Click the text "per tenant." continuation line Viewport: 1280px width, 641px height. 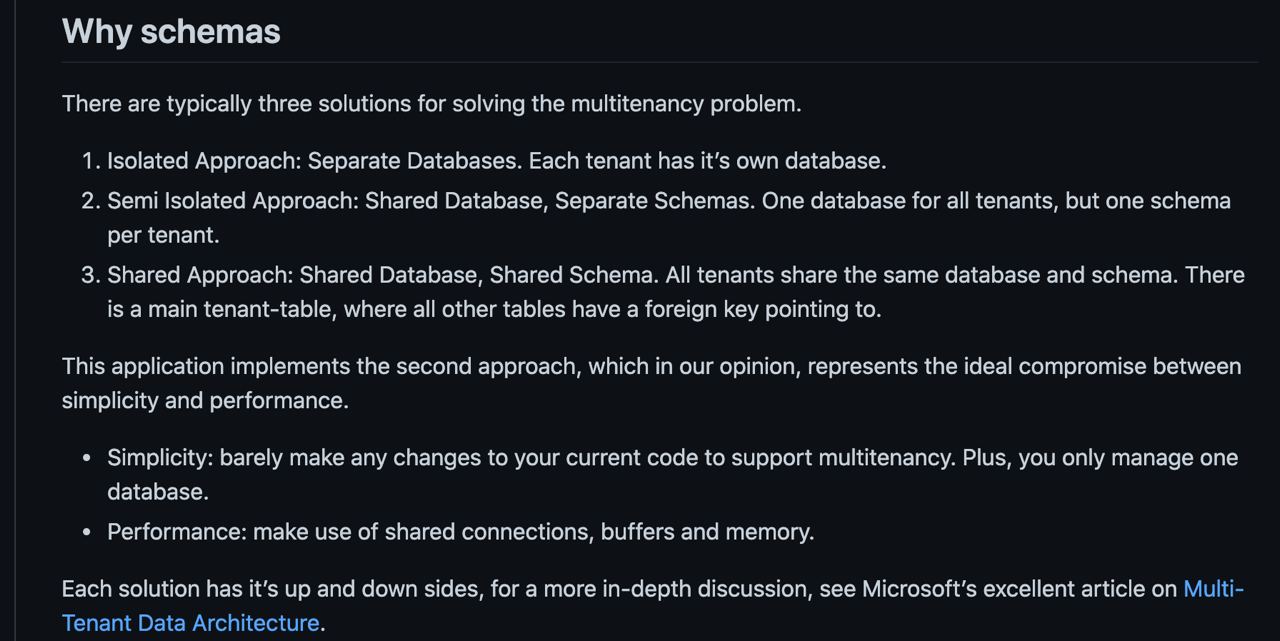tap(163, 235)
